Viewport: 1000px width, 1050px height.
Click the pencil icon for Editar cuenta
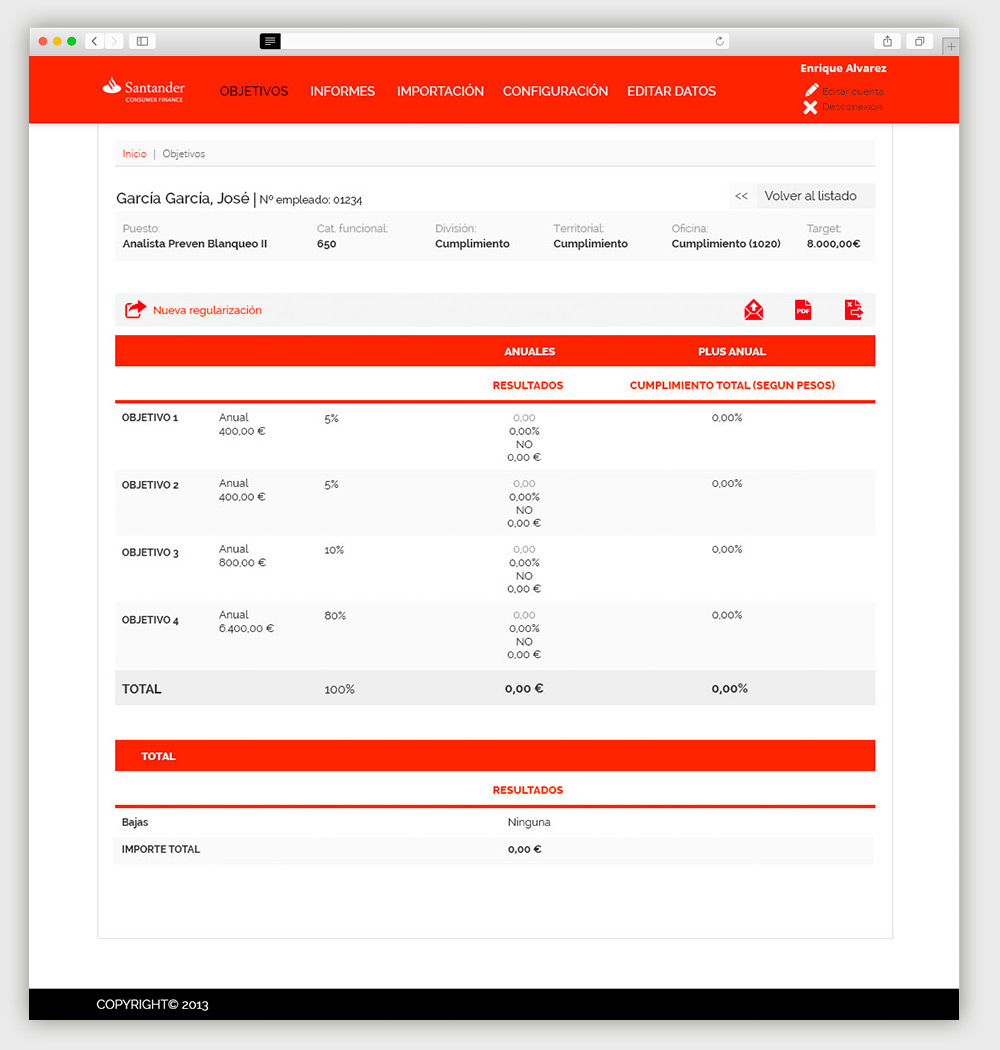click(x=811, y=91)
